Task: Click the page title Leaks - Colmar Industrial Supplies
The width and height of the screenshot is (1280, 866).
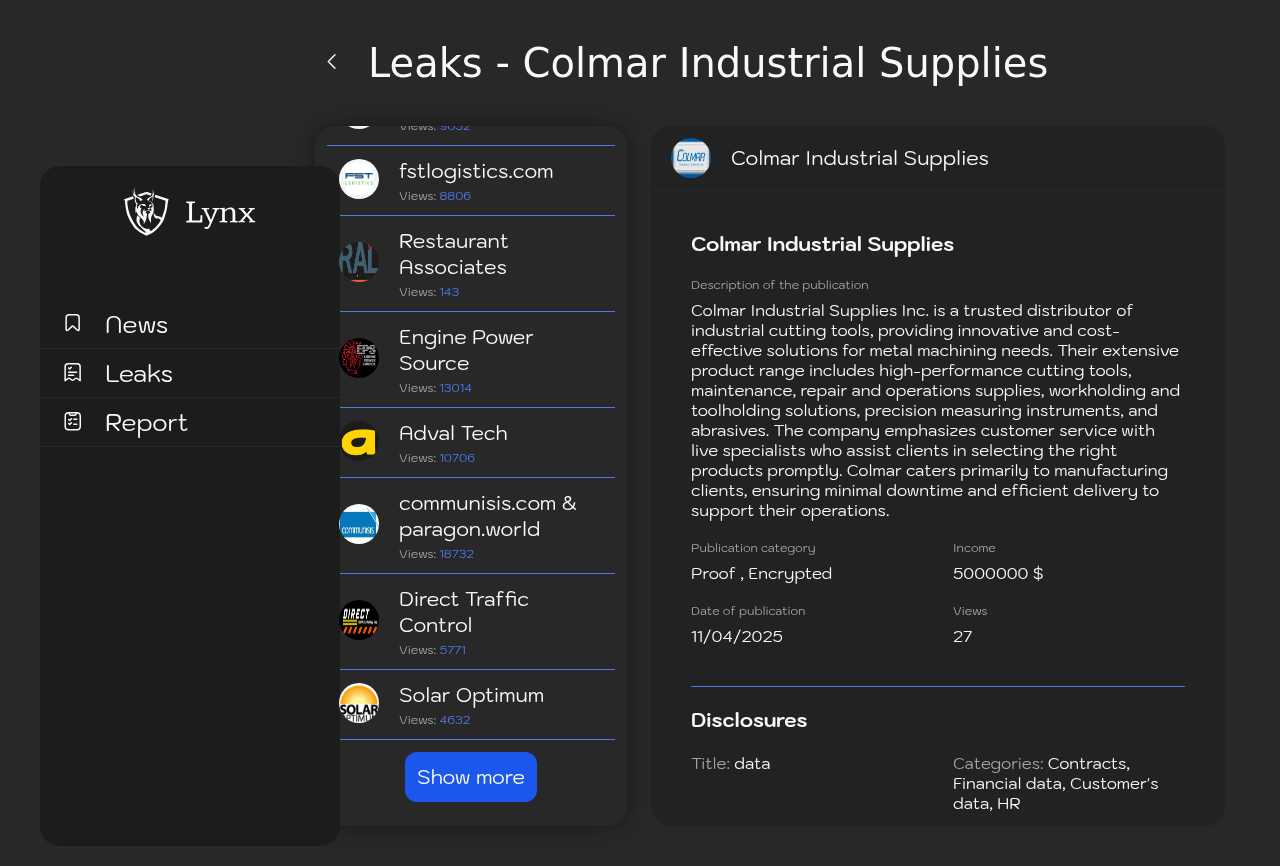Action: (708, 63)
